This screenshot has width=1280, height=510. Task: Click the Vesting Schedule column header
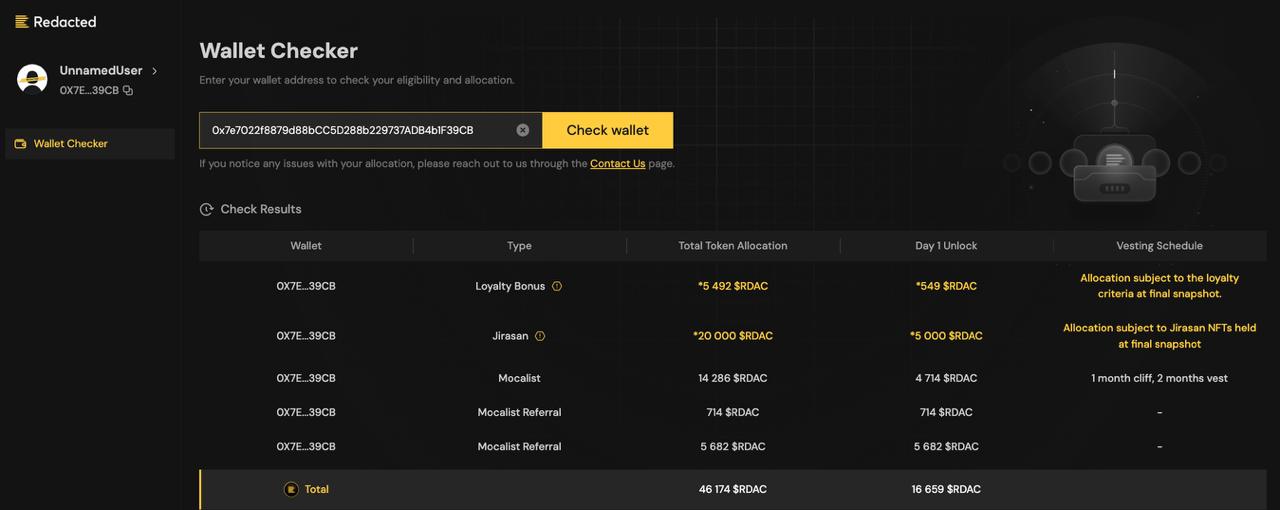point(1160,246)
